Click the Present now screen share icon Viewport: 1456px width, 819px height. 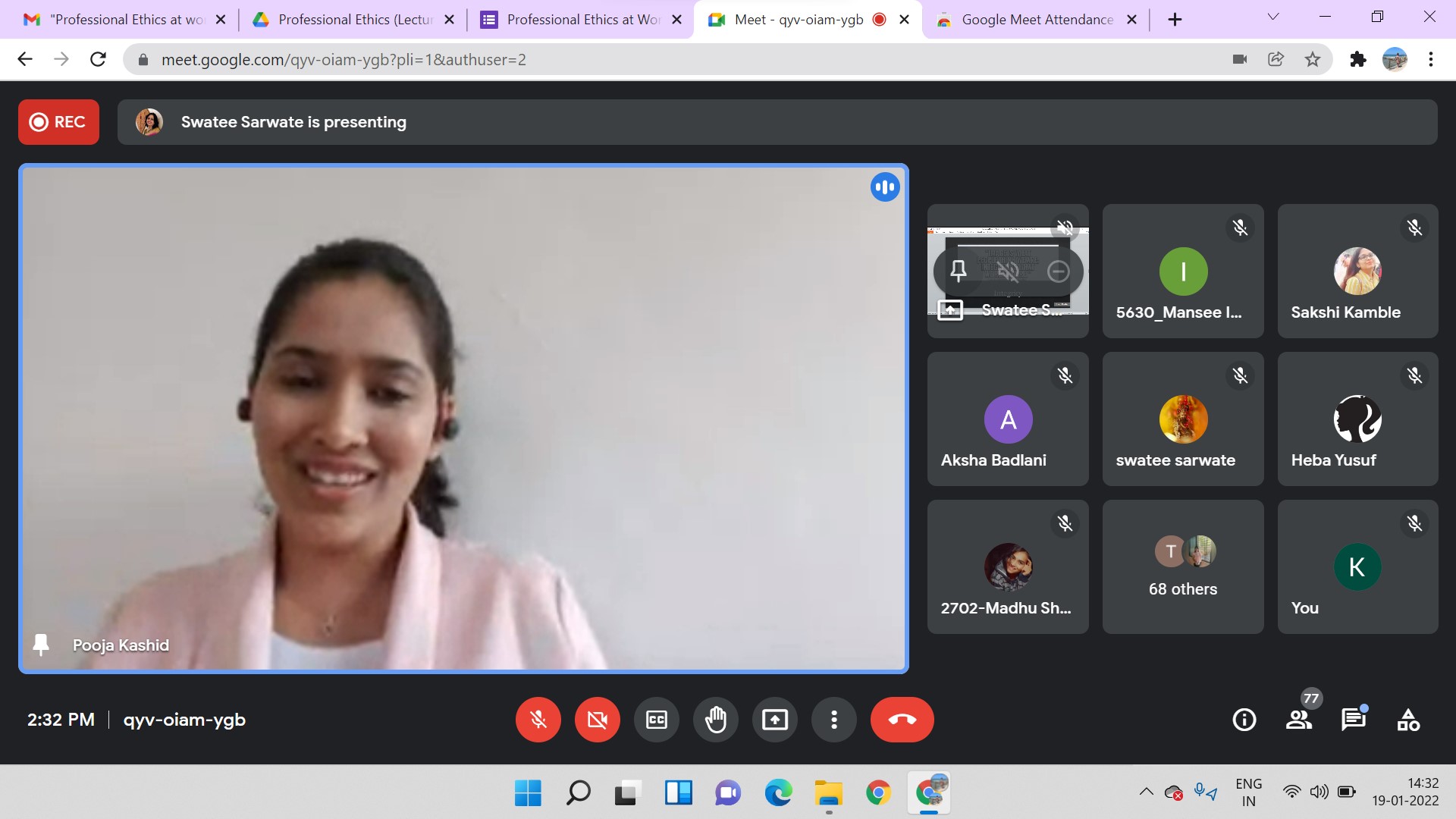point(774,720)
